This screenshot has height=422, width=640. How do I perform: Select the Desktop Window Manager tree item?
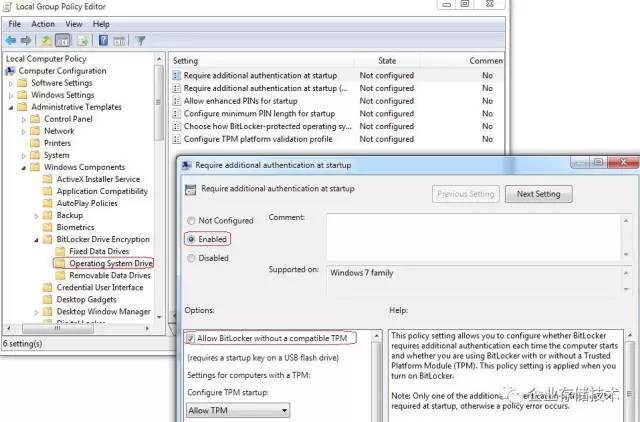pos(104,311)
